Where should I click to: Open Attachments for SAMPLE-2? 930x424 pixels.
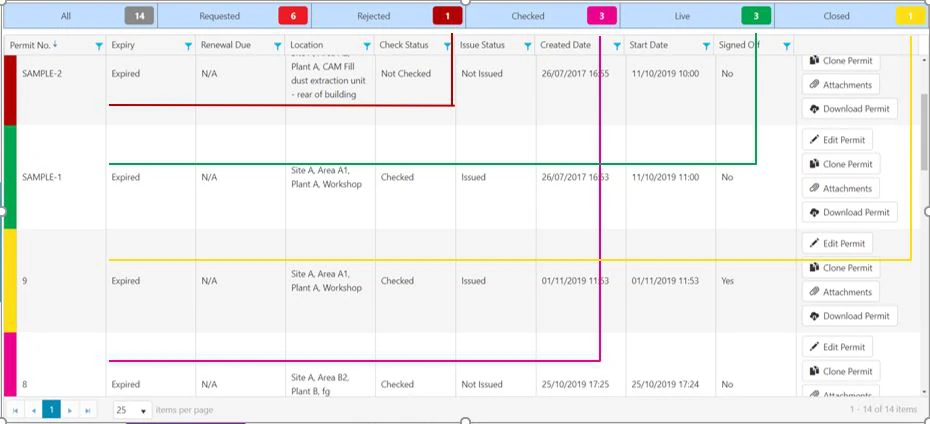(x=840, y=85)
